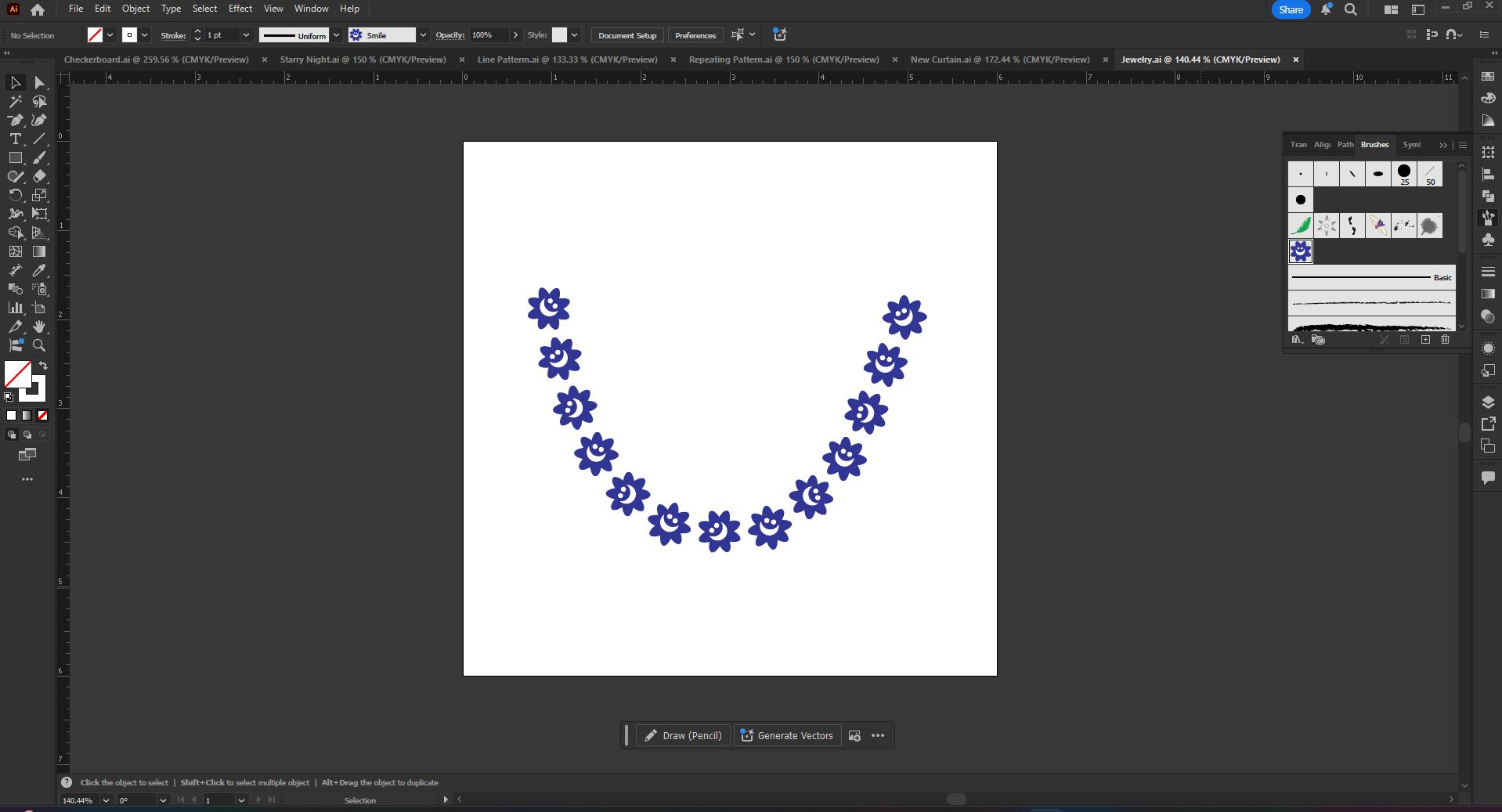Image resolution: width=1502 pixels, height=812 pixels.
Task: Expand the variable width profile dropdown
Action: coord(336,34)
